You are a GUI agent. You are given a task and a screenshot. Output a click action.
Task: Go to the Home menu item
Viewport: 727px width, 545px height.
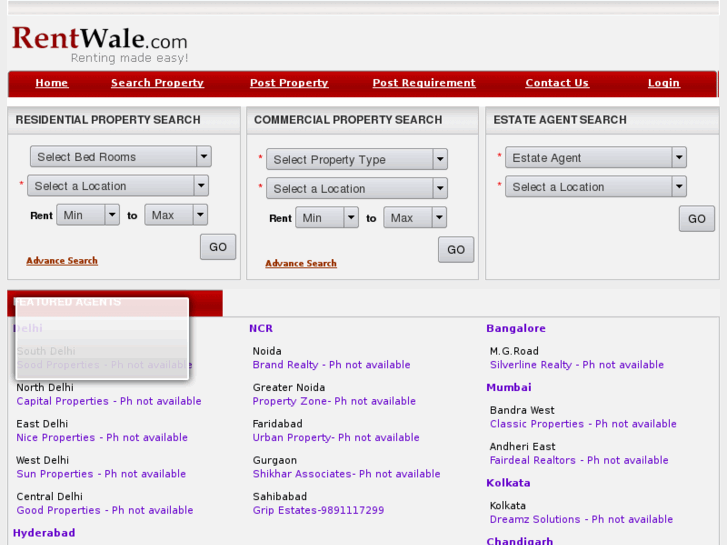51,83
